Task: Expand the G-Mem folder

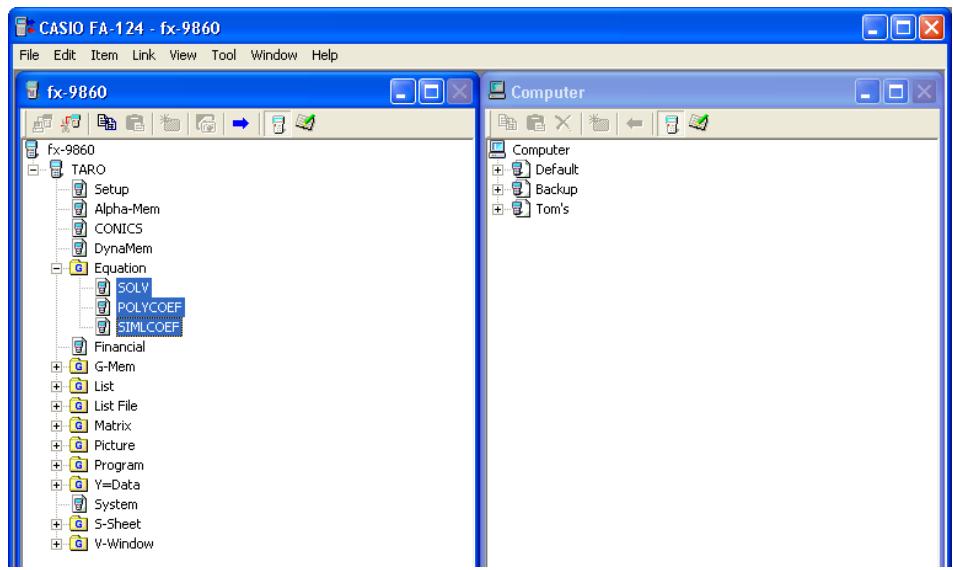Action: tap(57, 366)
